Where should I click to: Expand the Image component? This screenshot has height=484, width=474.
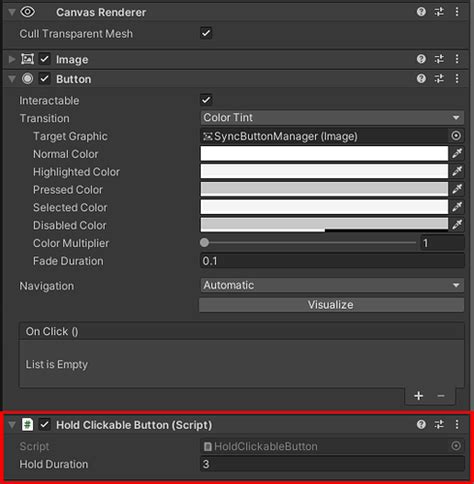(12, 59)
